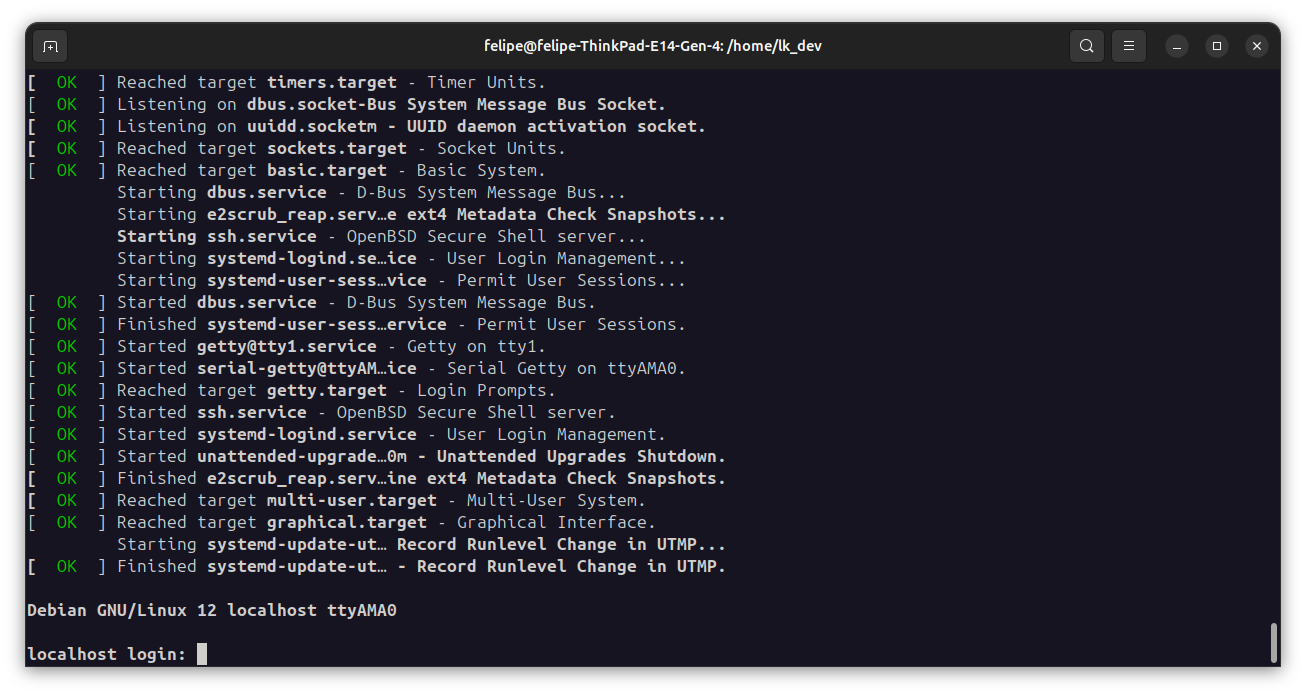Click the title bar showing felipe@felipe-ThinkPad-E14-Gen-4
The width and height of the screenshot is (1306, 695).
point(653,46)
